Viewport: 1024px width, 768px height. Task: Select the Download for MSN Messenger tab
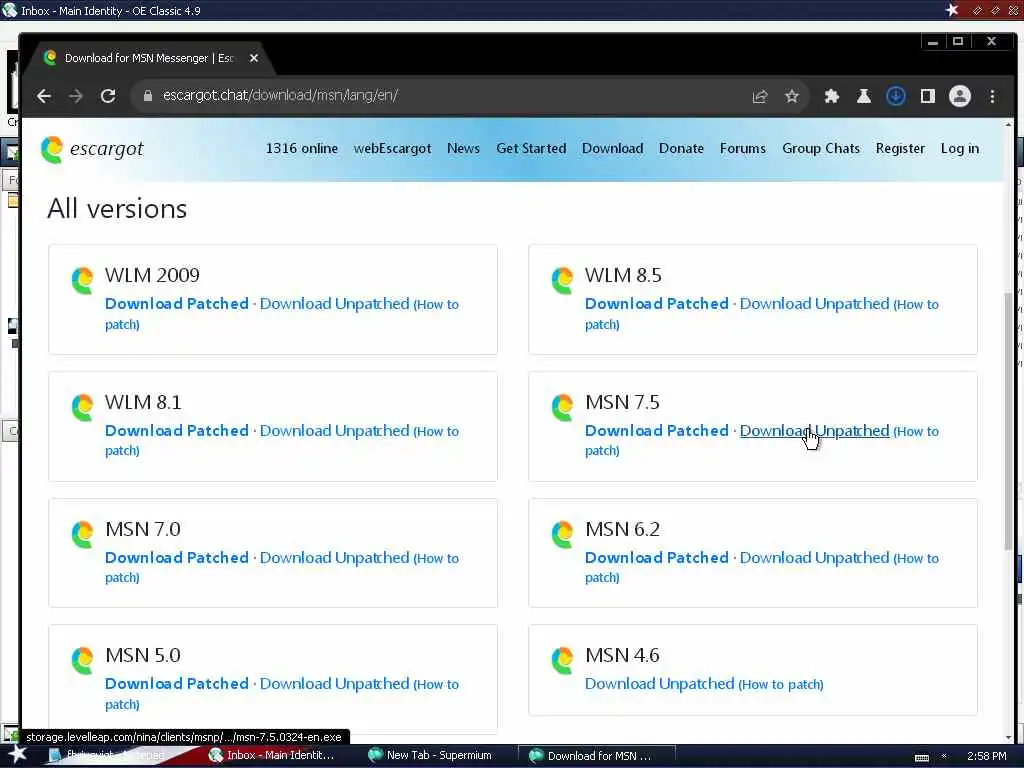point(147,58)
